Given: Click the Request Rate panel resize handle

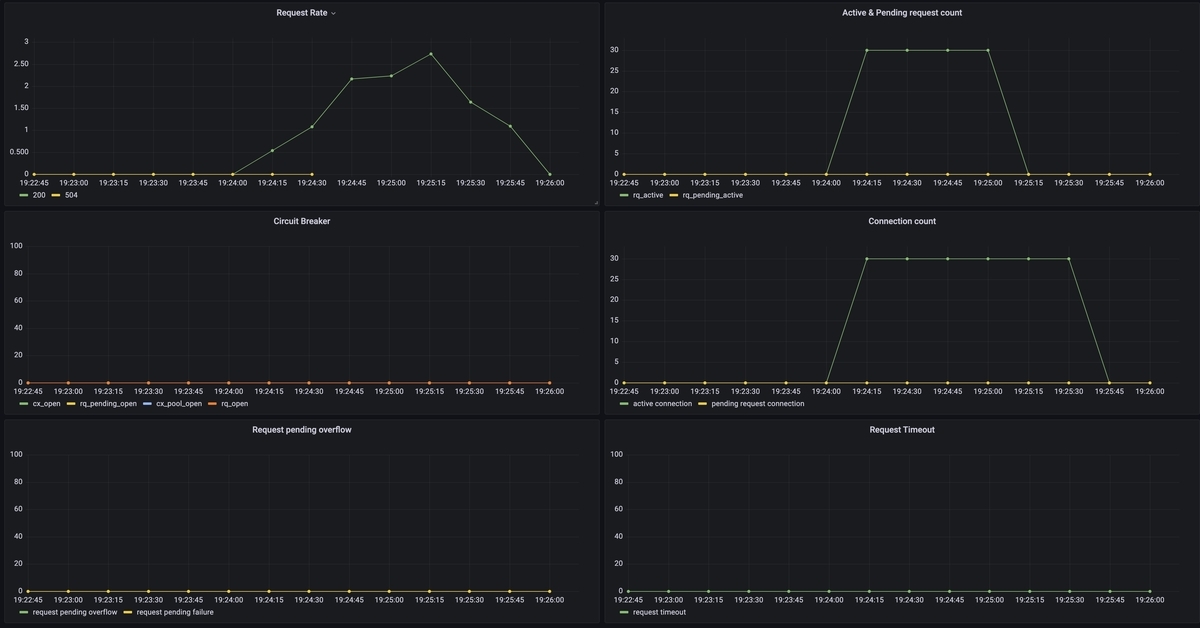Looking at the screenshot, I should [x=595, y=202].
